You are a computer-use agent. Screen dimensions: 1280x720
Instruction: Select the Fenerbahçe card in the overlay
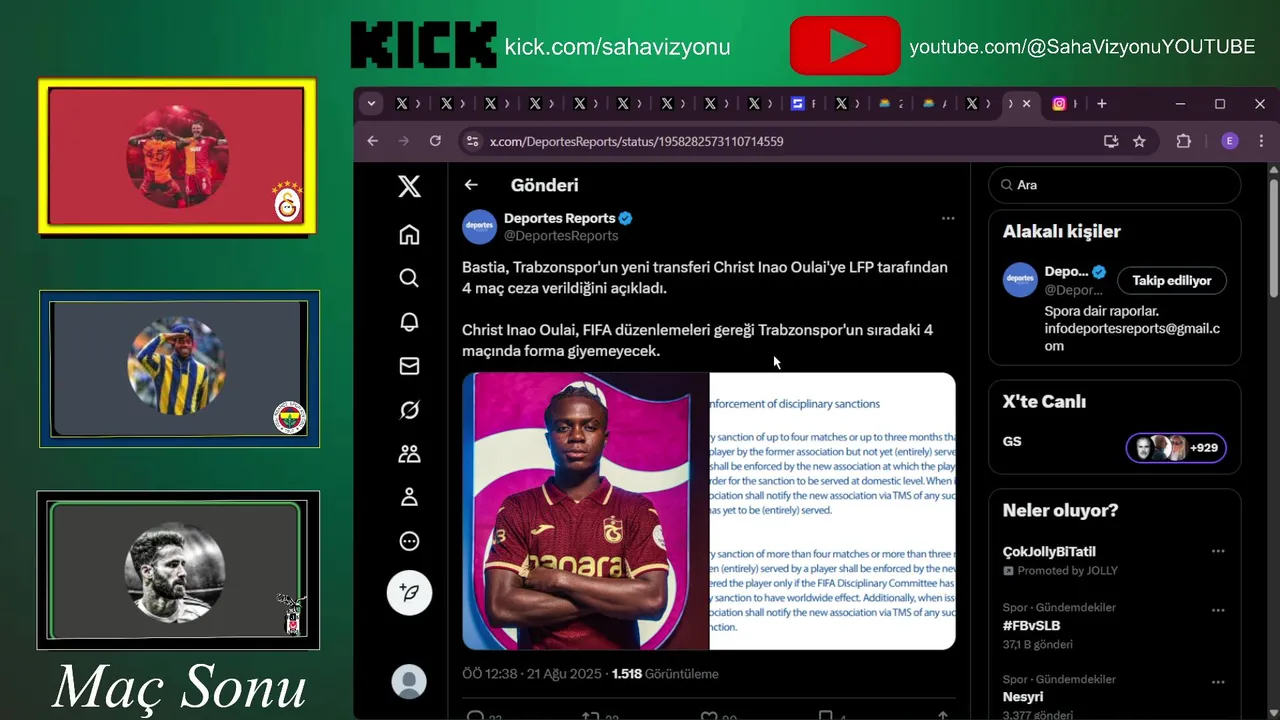coord(179,369)
